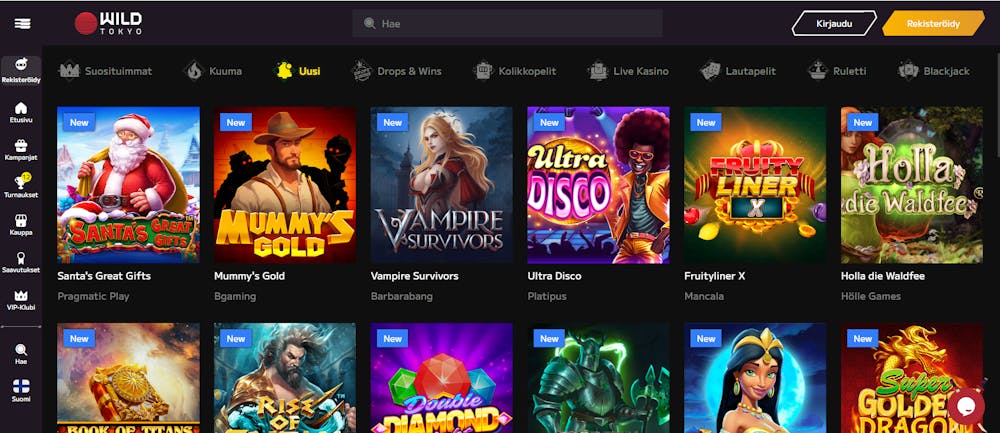Open the hamburger menu icon
This screenshot has width=1000, height=433.
point(22,24)
